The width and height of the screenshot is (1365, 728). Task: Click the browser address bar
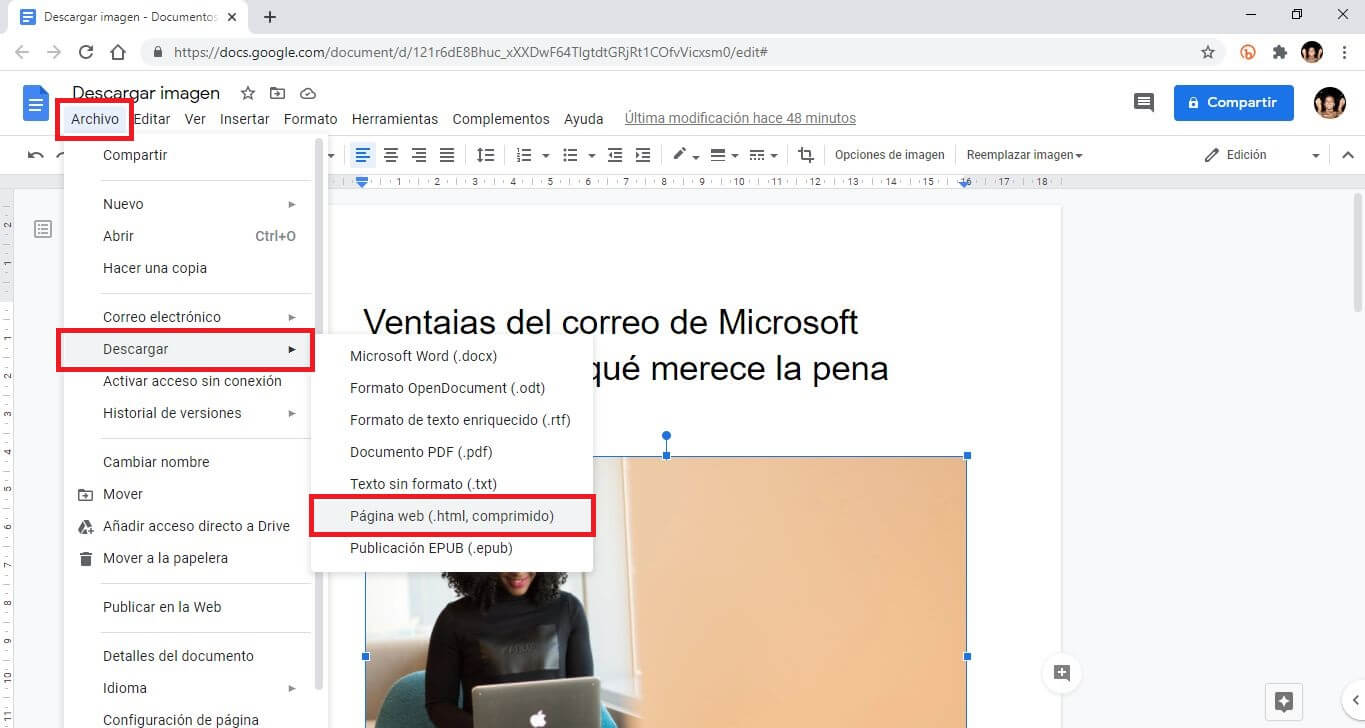click(x=680, y=52)
